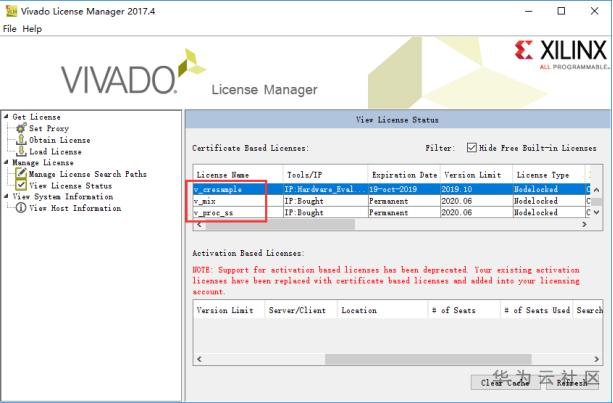613x403 pixels.
Task: Sort by Tools/IP column header
Action: click(x=325, y=175)
